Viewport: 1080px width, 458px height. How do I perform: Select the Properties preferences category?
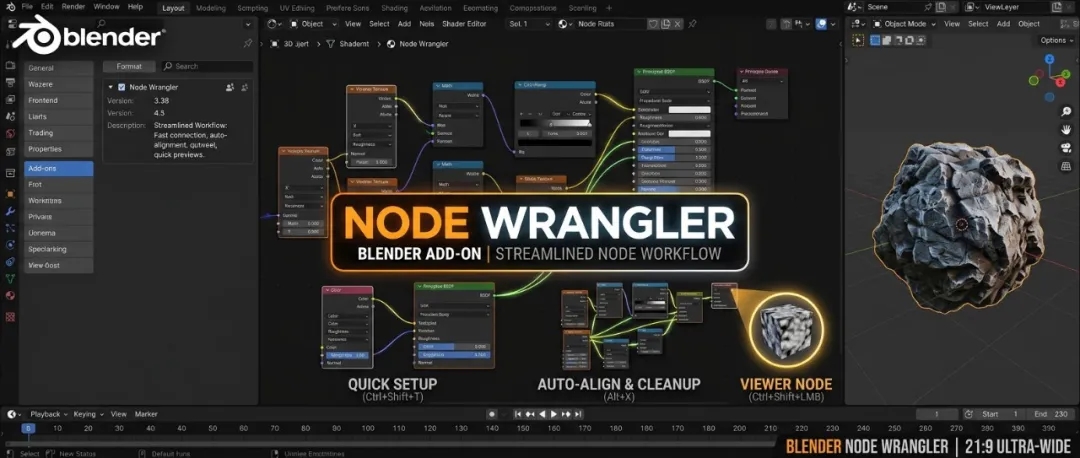(59, 149)
